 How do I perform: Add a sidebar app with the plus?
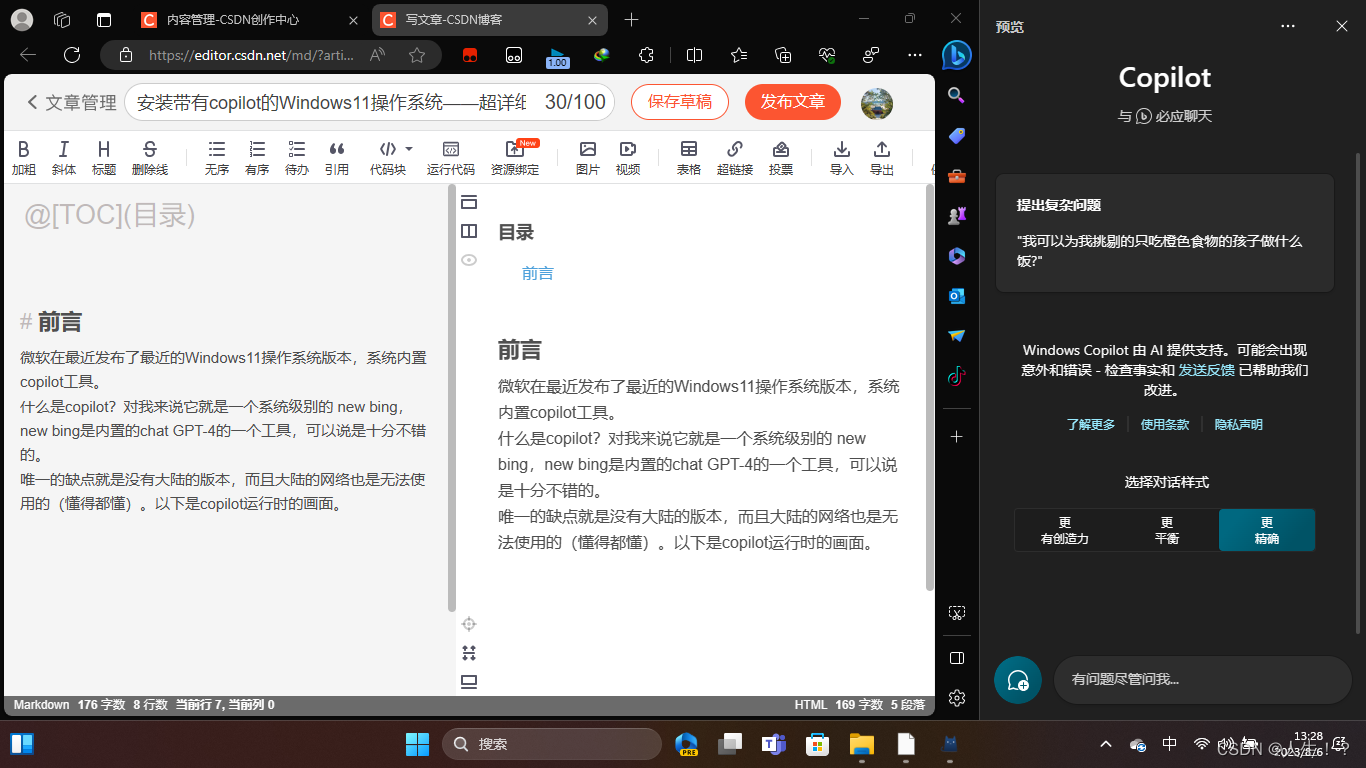pyautogui.click(x=956, y=437)
